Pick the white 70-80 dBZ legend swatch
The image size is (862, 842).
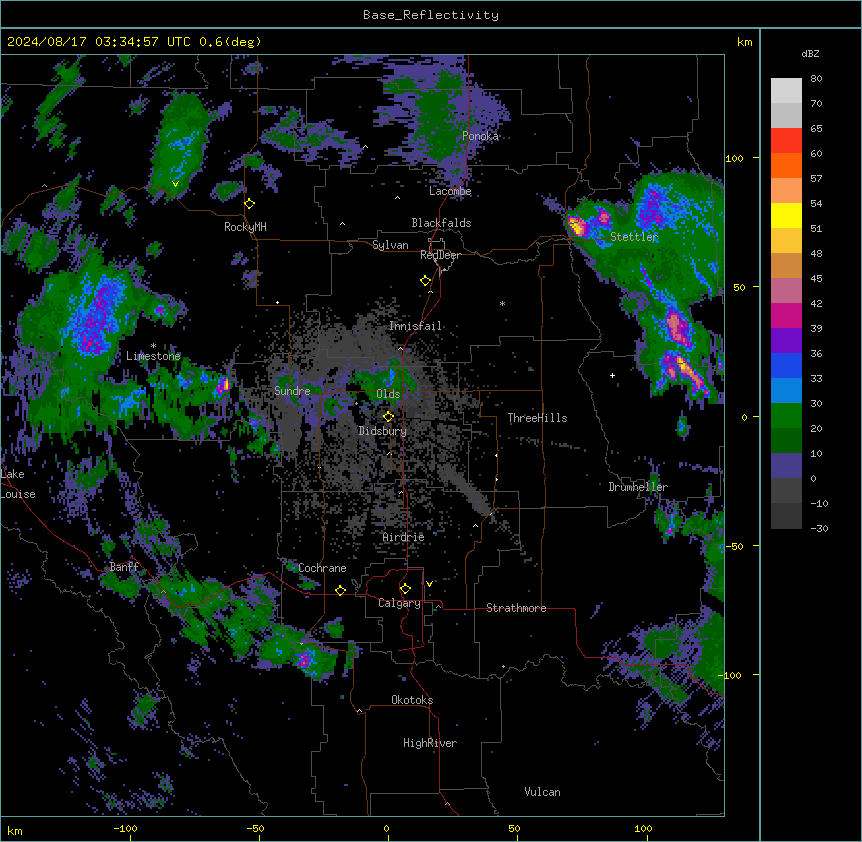point(786,91)
